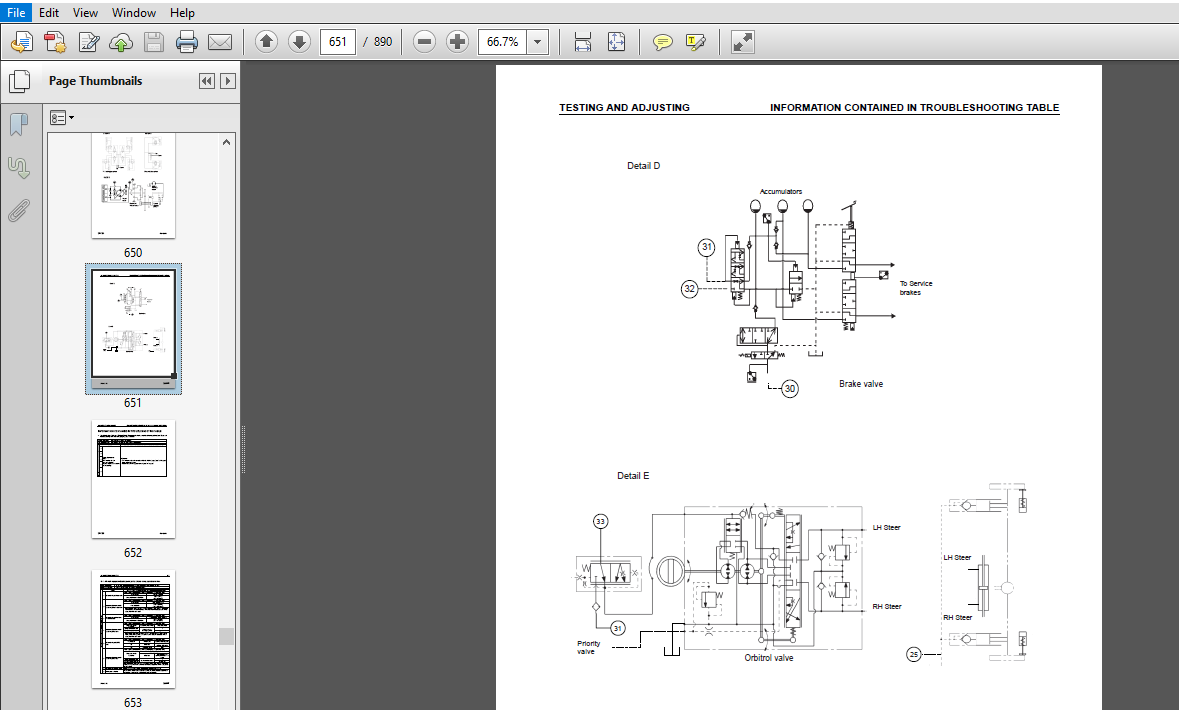Image resolution: width=1179 pixels, height=710 pixels.
Task: Click the 'Detail D' label
Action: 644,165
